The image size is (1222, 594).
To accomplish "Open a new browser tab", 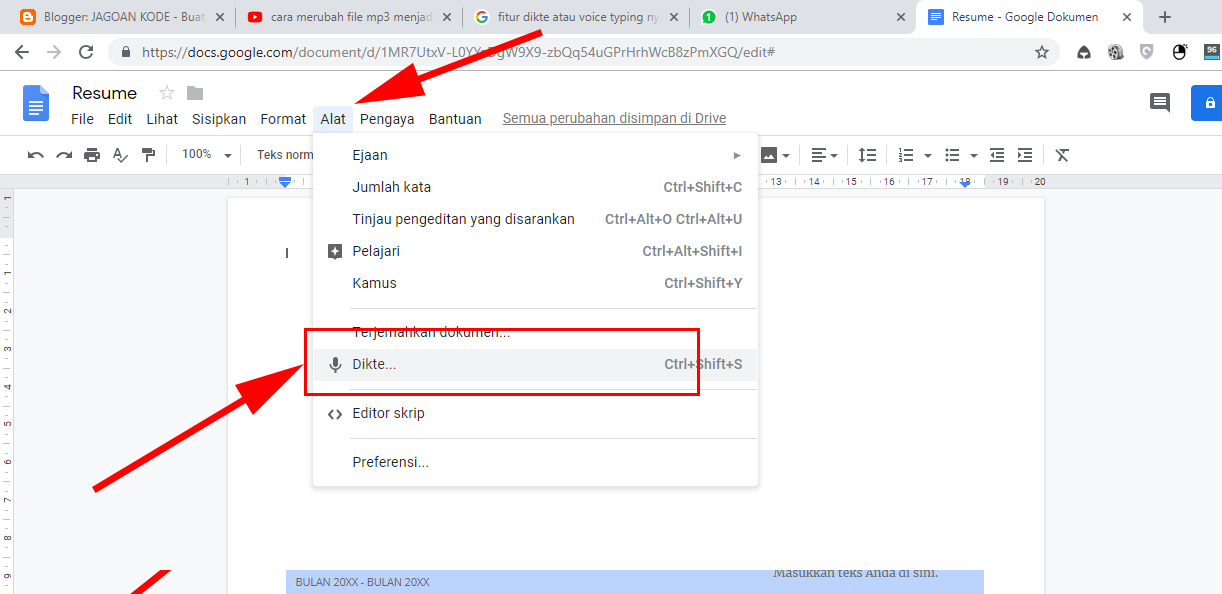I will click(x=1164, y=17).
